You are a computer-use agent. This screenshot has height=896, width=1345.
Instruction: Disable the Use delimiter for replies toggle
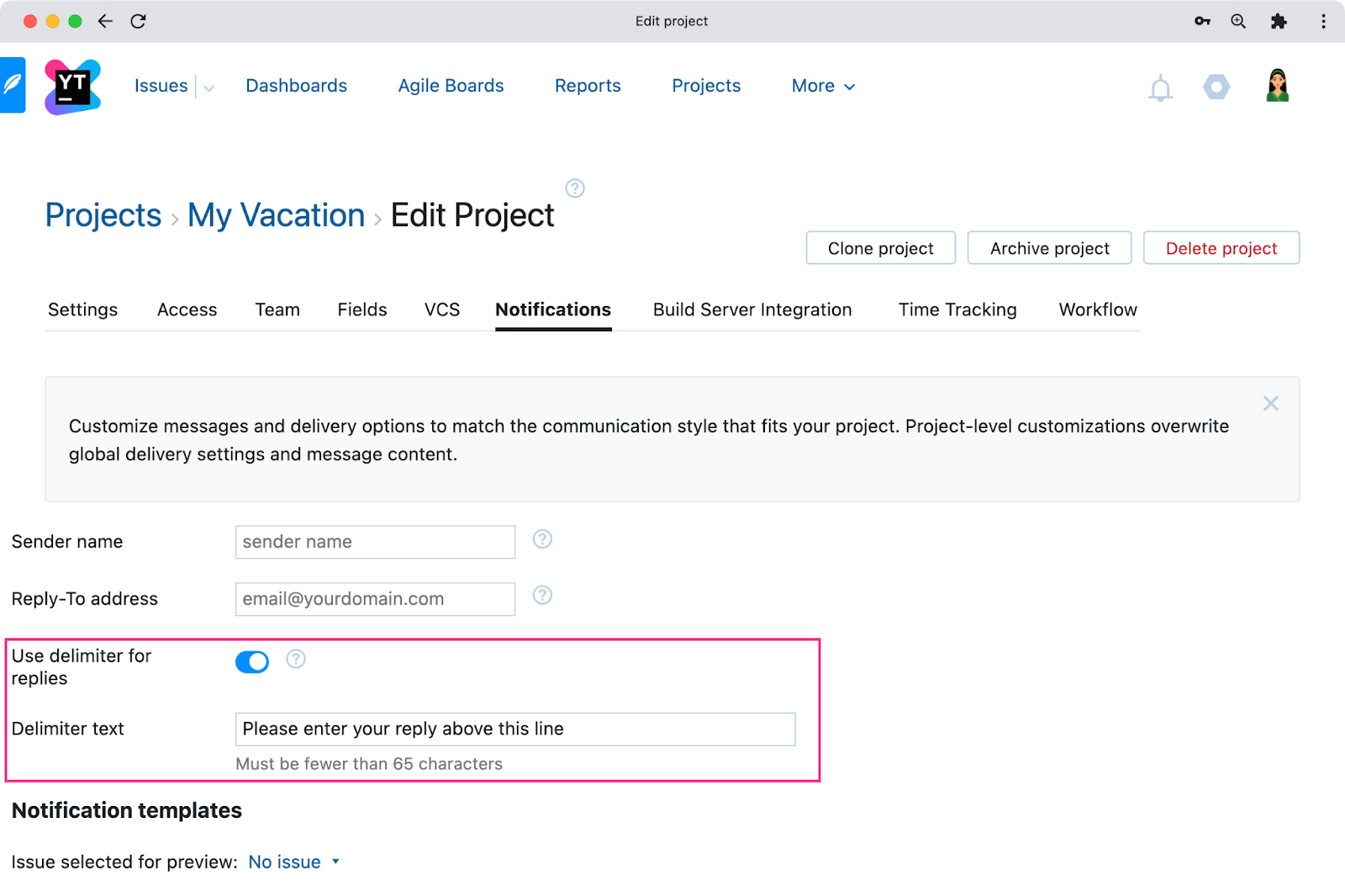click(252, 662)
